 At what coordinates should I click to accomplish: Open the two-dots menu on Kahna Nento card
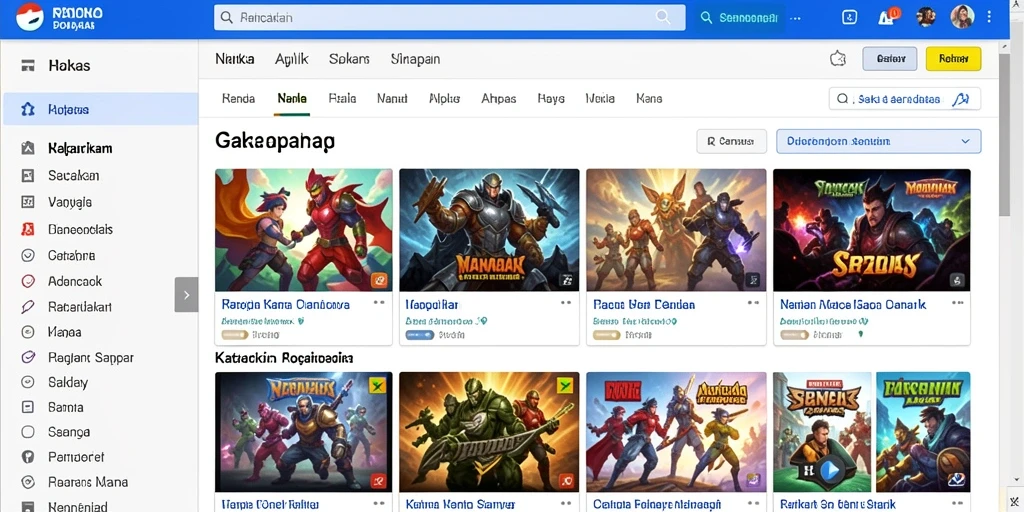566,504
